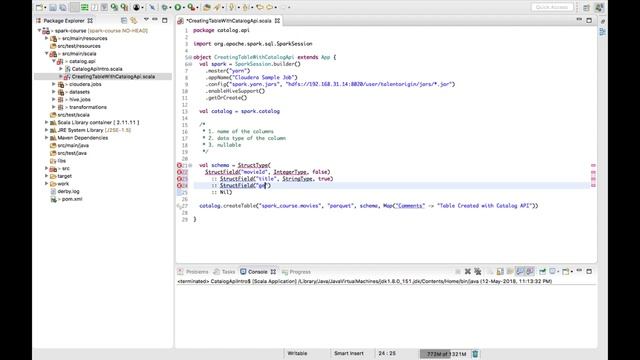Minimize the Package Explorer view
The height and width of the screenshot is (360, 640).
(x=155, y=20)
